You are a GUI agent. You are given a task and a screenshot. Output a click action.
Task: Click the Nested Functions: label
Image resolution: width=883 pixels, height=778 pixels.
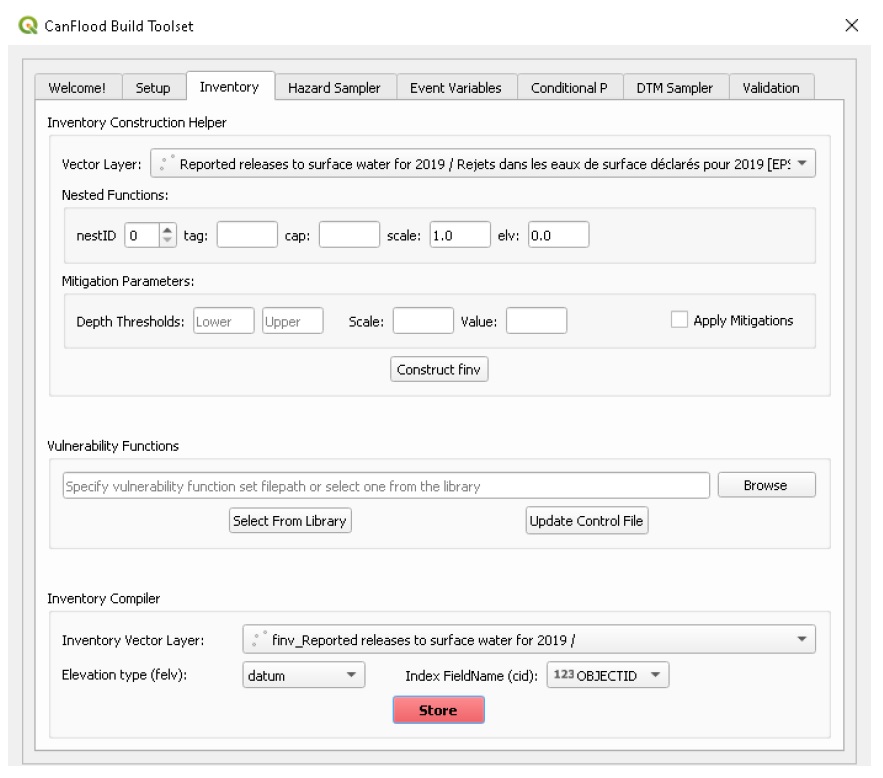click(x=115, y=195)
